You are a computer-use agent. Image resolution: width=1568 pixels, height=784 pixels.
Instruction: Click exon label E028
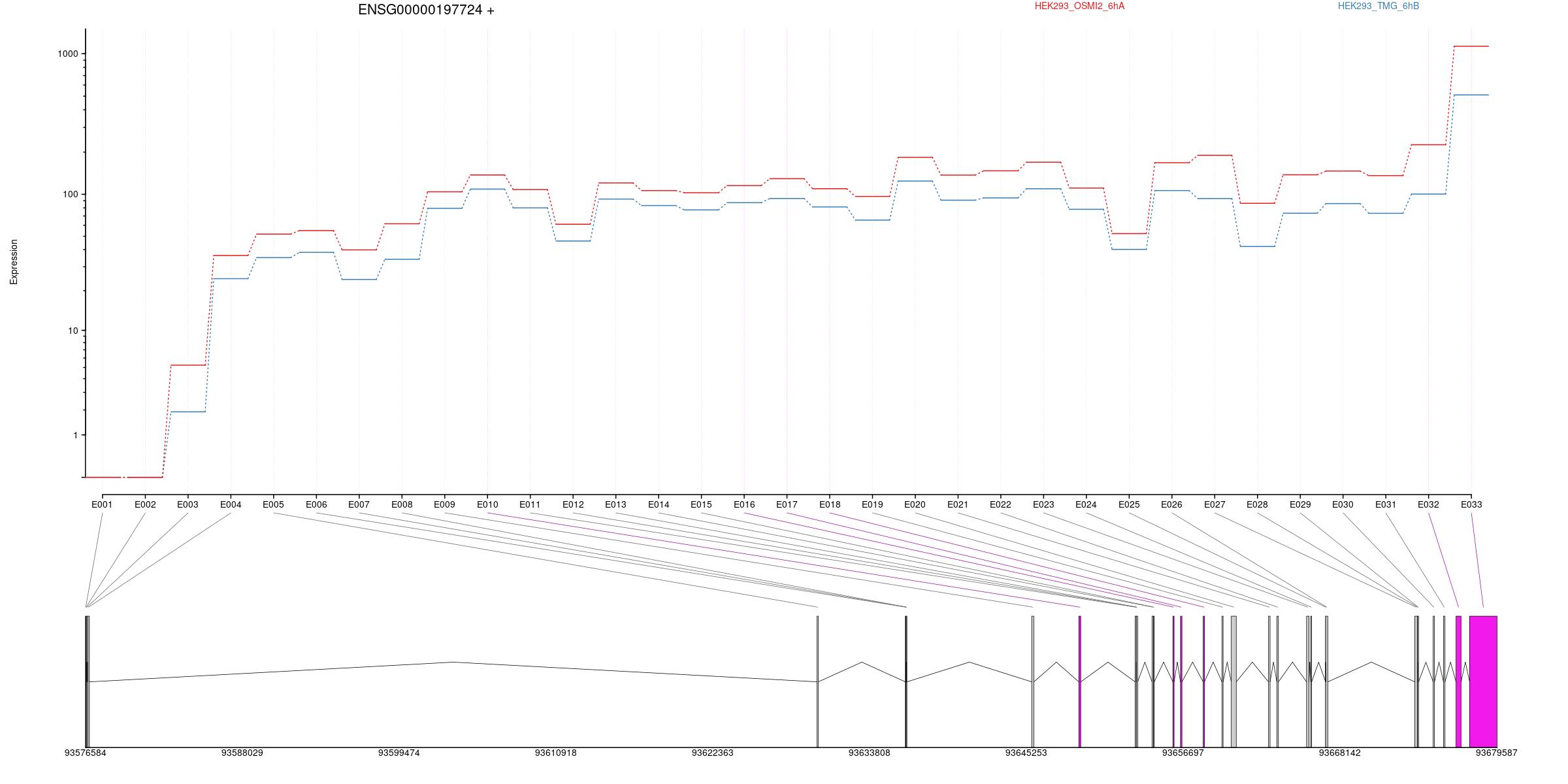[x=1257, y=504]
